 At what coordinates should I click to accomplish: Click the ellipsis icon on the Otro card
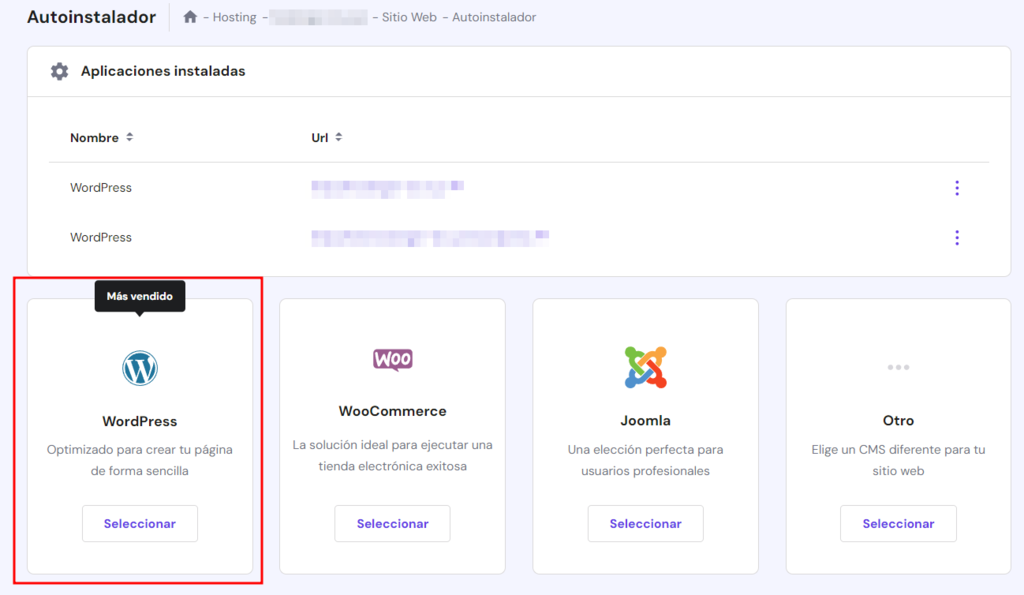(x=897, y=366)
